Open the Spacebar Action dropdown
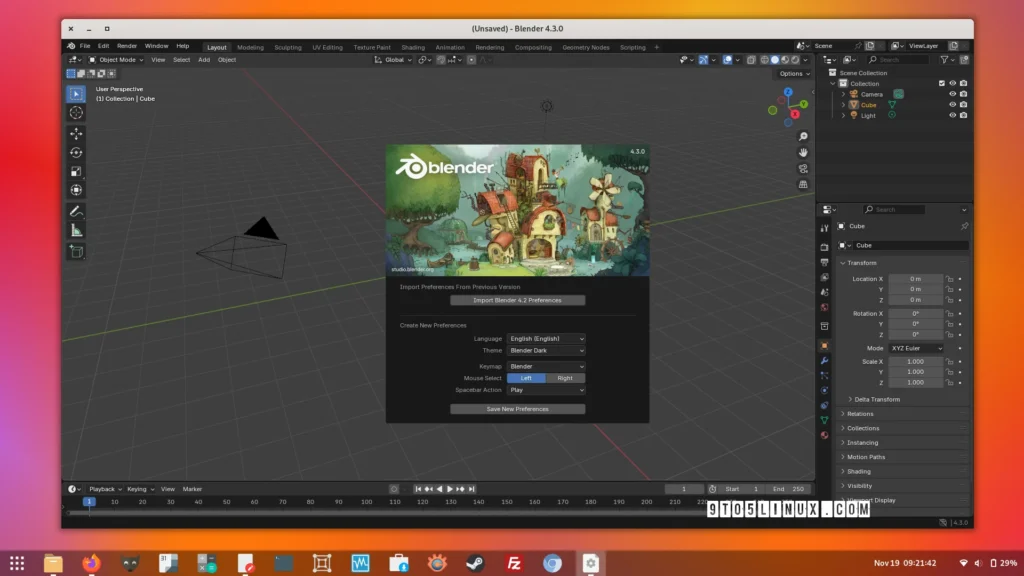Image resolution: width=1024 pixels, height=576 pixels. [546, 390]
